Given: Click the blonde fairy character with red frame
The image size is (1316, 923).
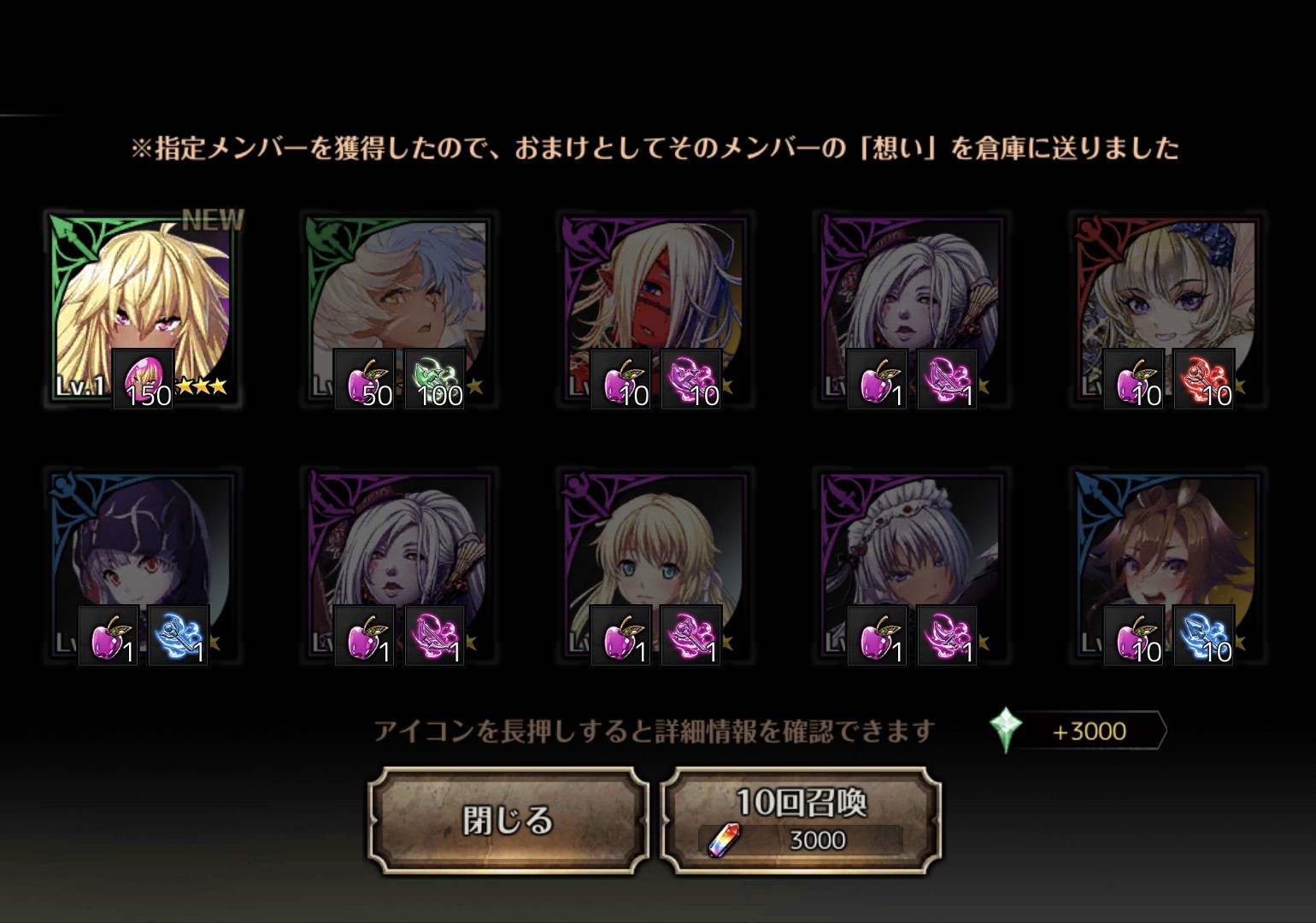Looking at the screenshot, I should (1167, 307).
